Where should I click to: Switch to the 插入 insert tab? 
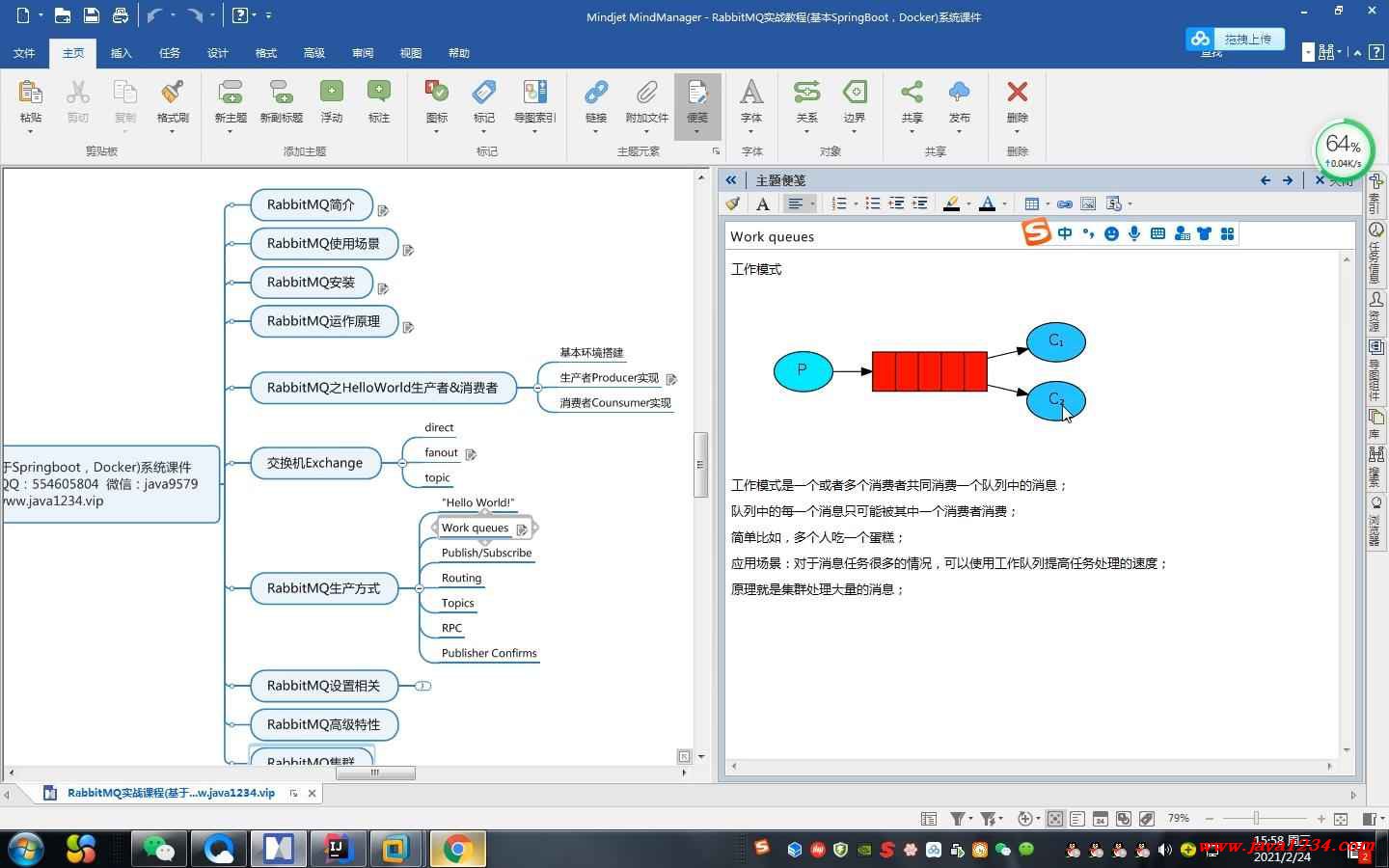[x=121, y=53]
